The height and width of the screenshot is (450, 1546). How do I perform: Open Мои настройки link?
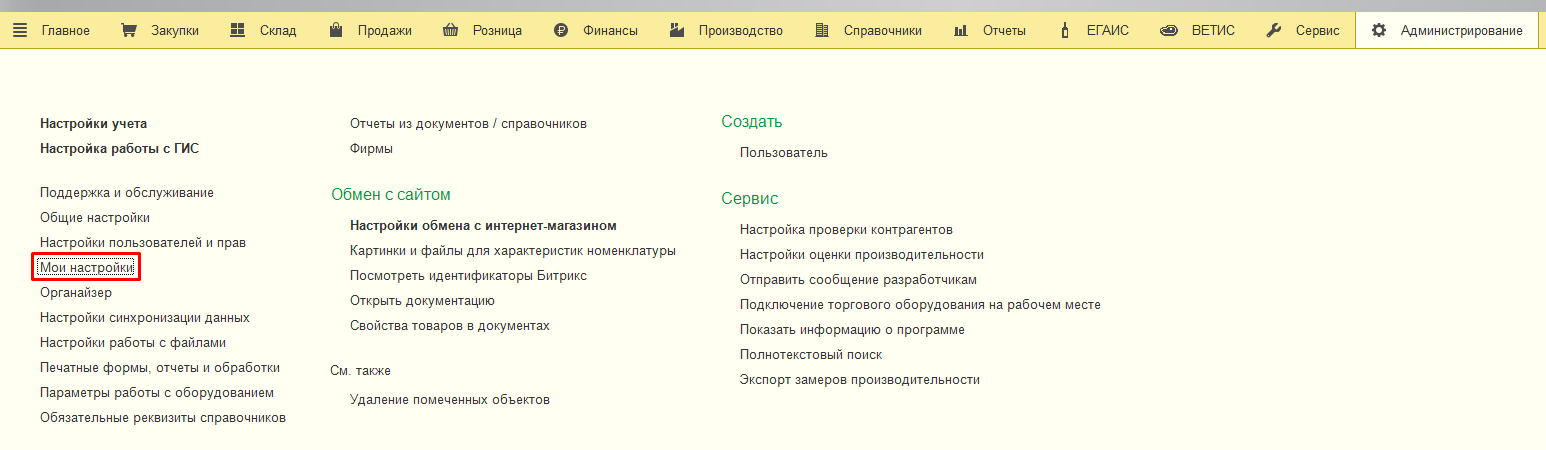(x=86, y=268)
